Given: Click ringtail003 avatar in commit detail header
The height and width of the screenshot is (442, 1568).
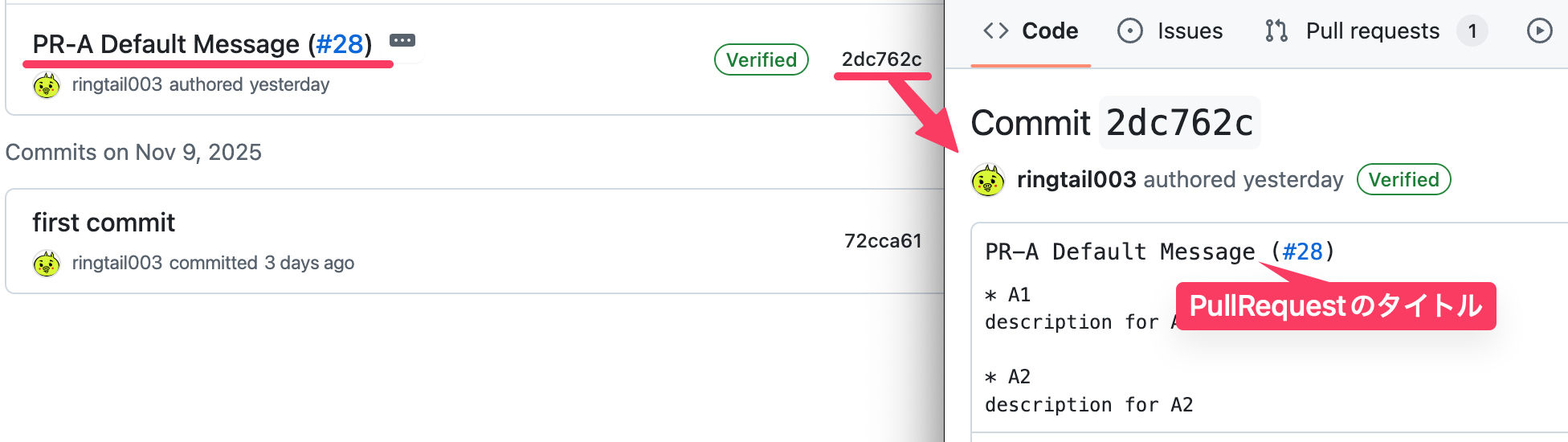Looking at the screenshot, I should (x=988, y=180).
